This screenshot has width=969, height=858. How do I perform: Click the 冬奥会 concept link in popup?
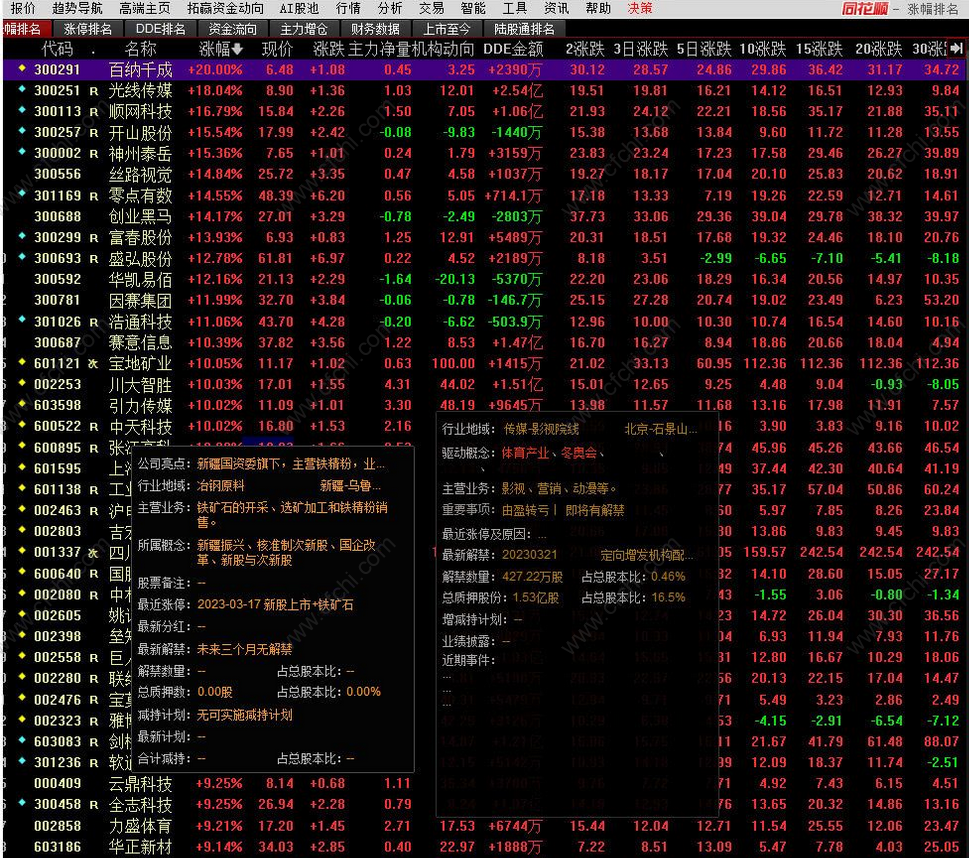click(x=579, y=453)
